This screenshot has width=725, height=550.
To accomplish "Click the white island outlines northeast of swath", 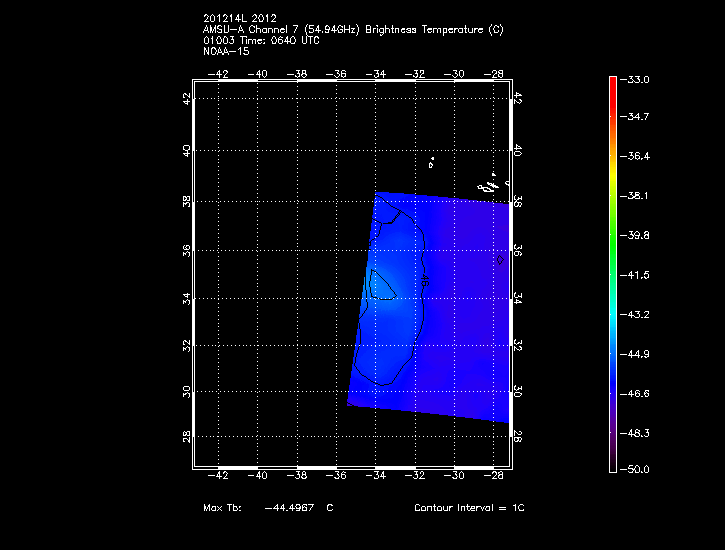I will (x=488, y=187).
